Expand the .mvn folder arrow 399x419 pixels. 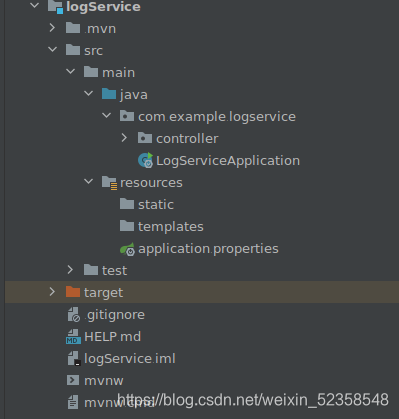[52, 28]
